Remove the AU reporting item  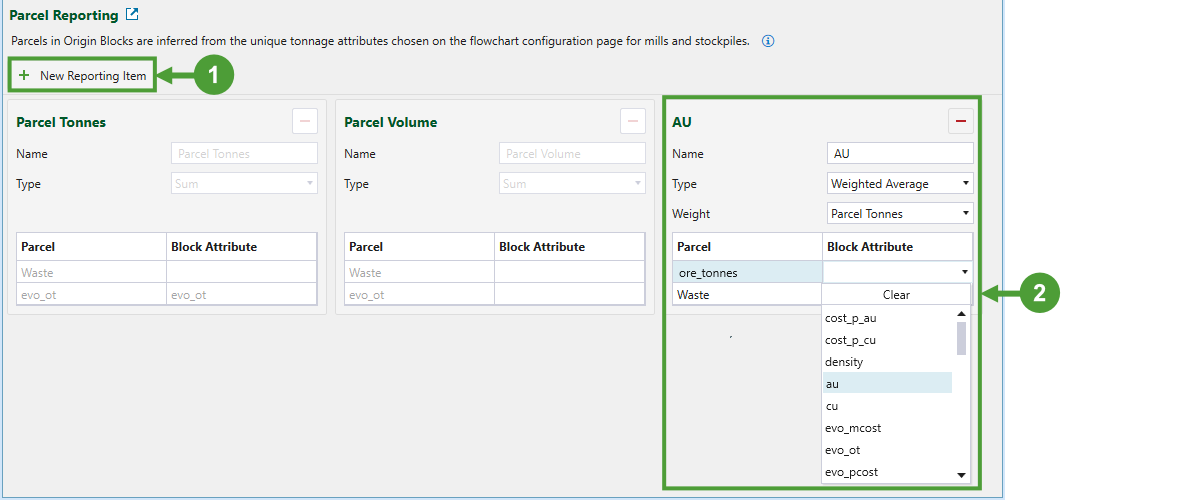(x=960, y=121)
